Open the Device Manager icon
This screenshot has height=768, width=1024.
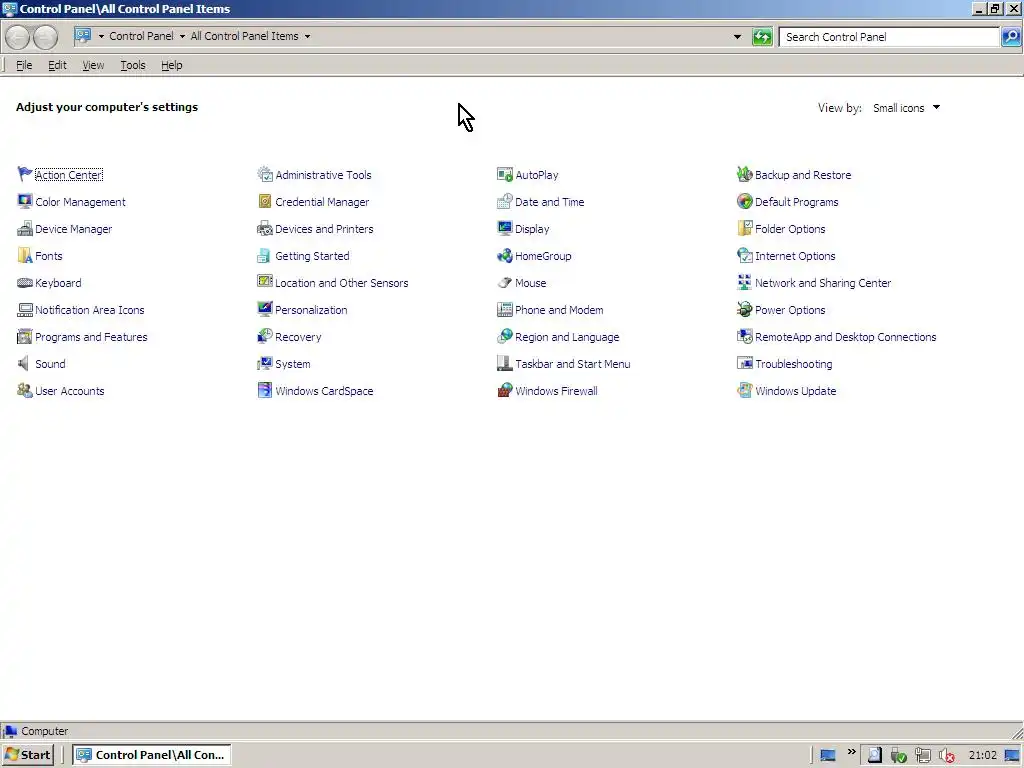25,229
